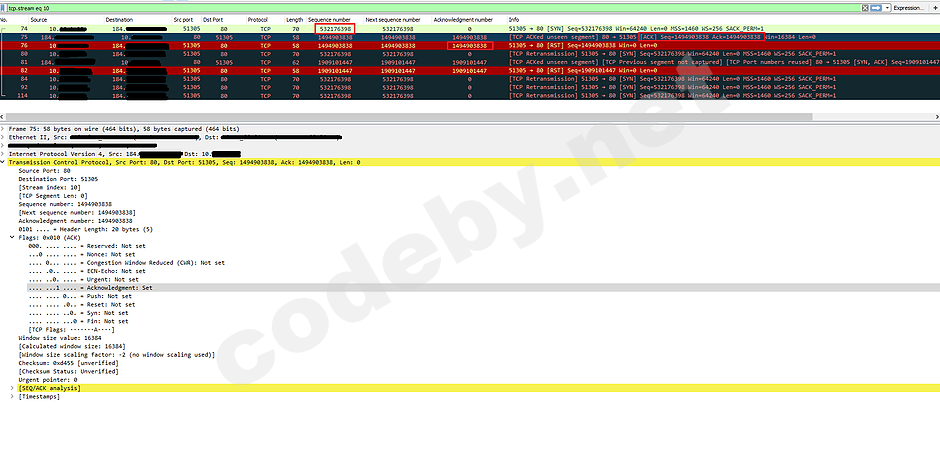Expand the [SEQ/ACK analysis] node
The width and height of the screenshot is (940, 456).
(13, 388)
